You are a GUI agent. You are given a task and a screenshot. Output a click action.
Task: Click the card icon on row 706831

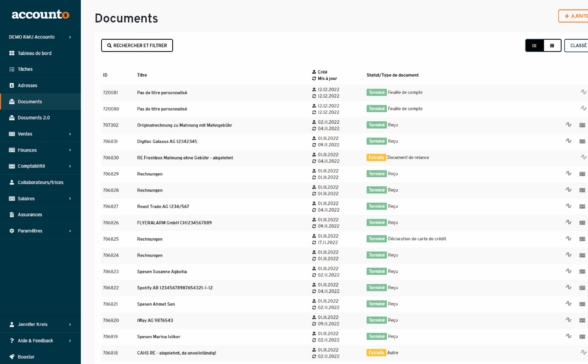pos(582,141)
